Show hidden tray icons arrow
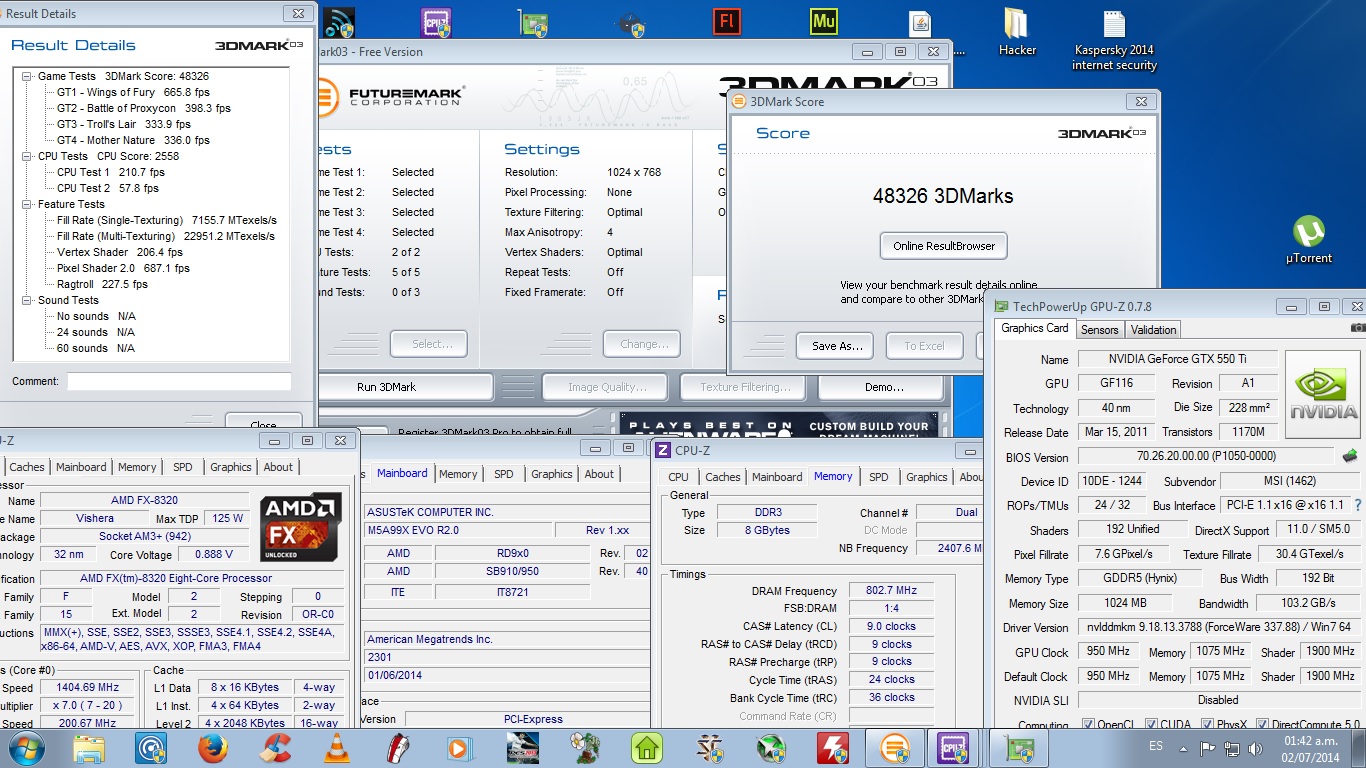 click(x=1184, y=748)
